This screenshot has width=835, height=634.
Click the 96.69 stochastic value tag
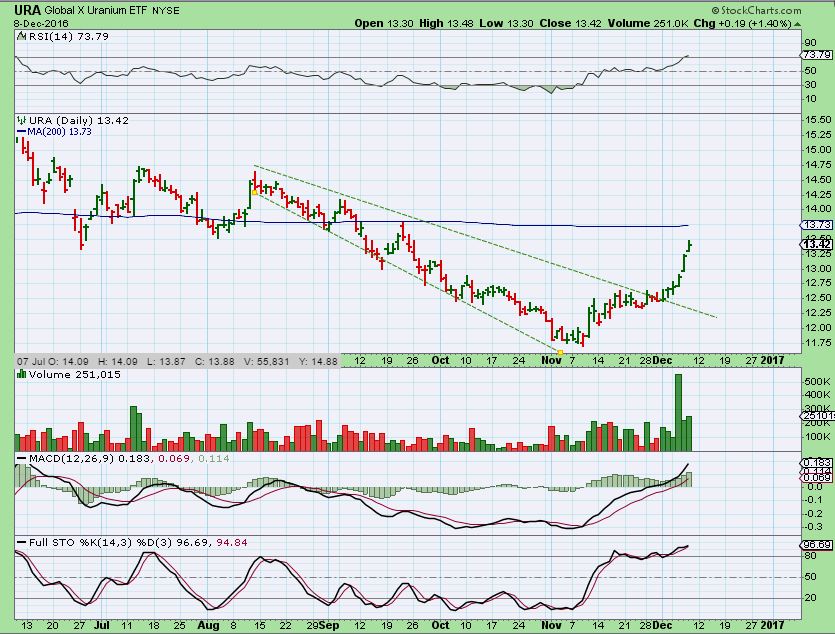pyautogui.click(x=815, y=545)
